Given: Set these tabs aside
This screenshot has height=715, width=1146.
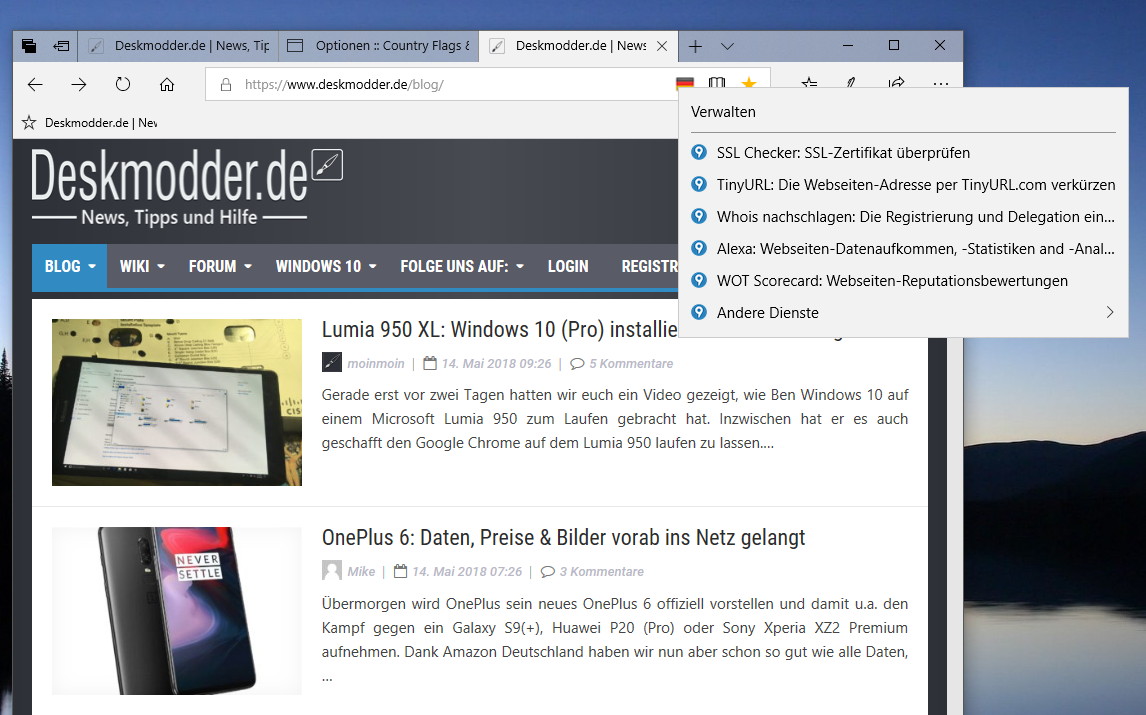Looking at the screenshot, I should [61, 46].
